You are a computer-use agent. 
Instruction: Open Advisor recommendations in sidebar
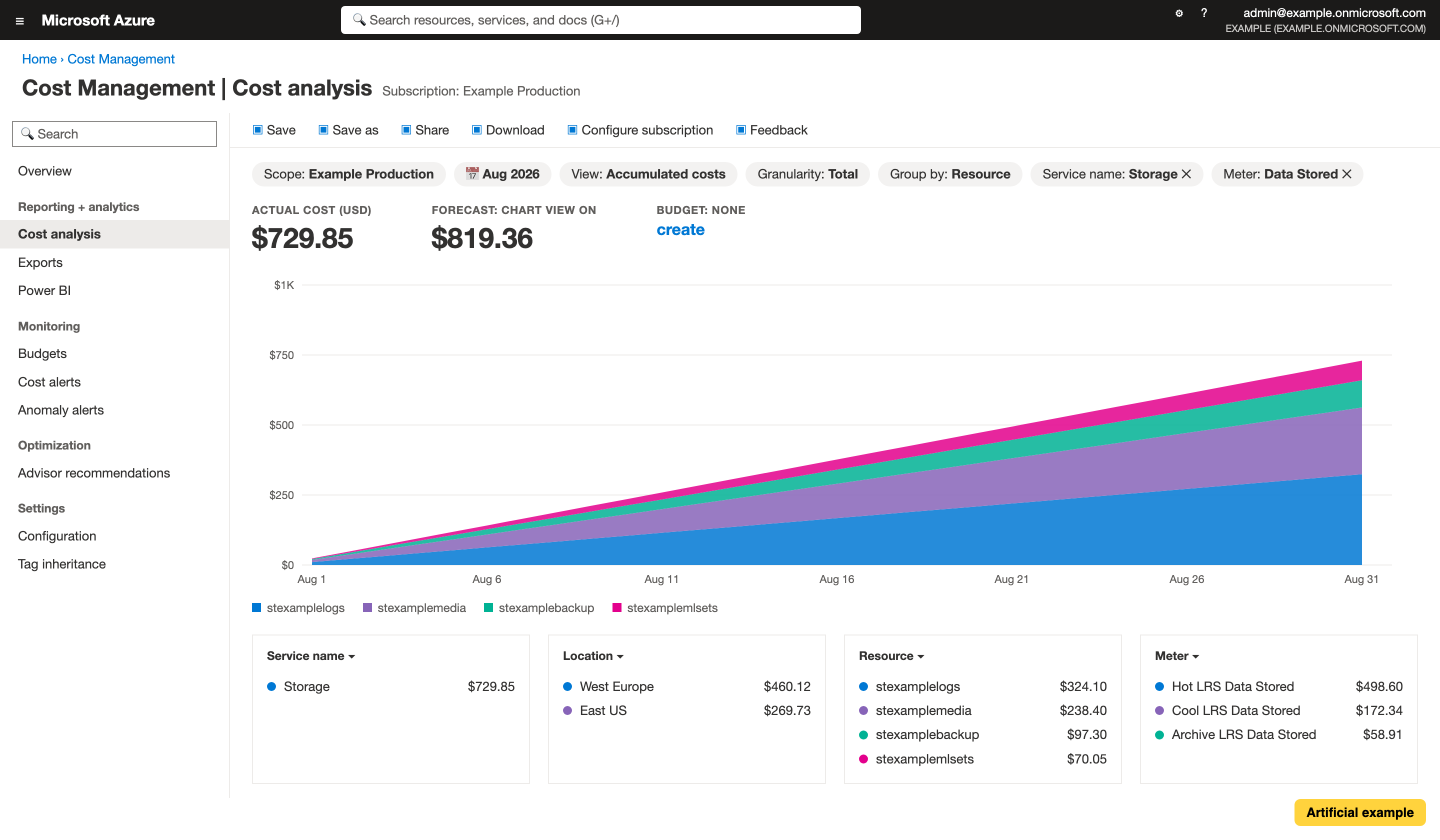click(x=114, y=472)
